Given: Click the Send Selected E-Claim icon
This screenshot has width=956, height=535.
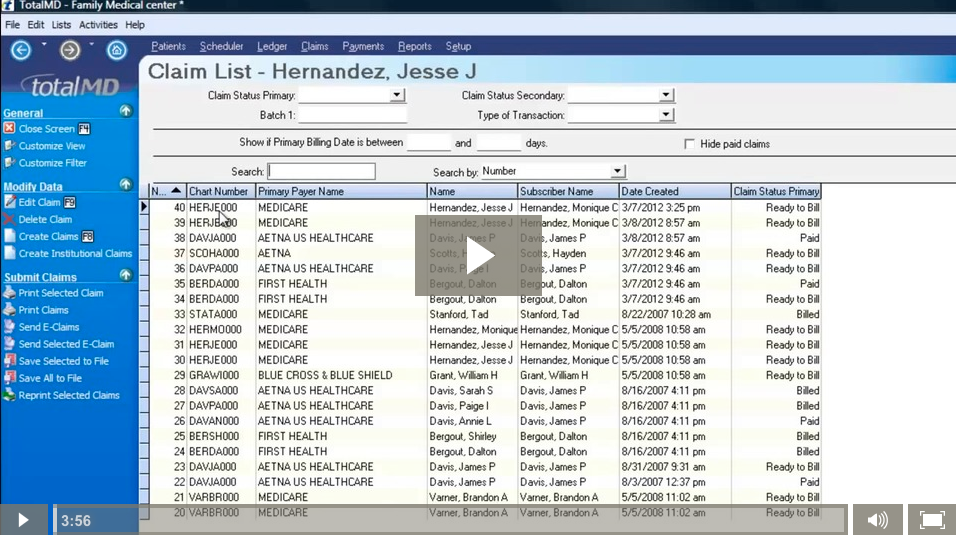Looking at the screenshot, I should 9,343.
